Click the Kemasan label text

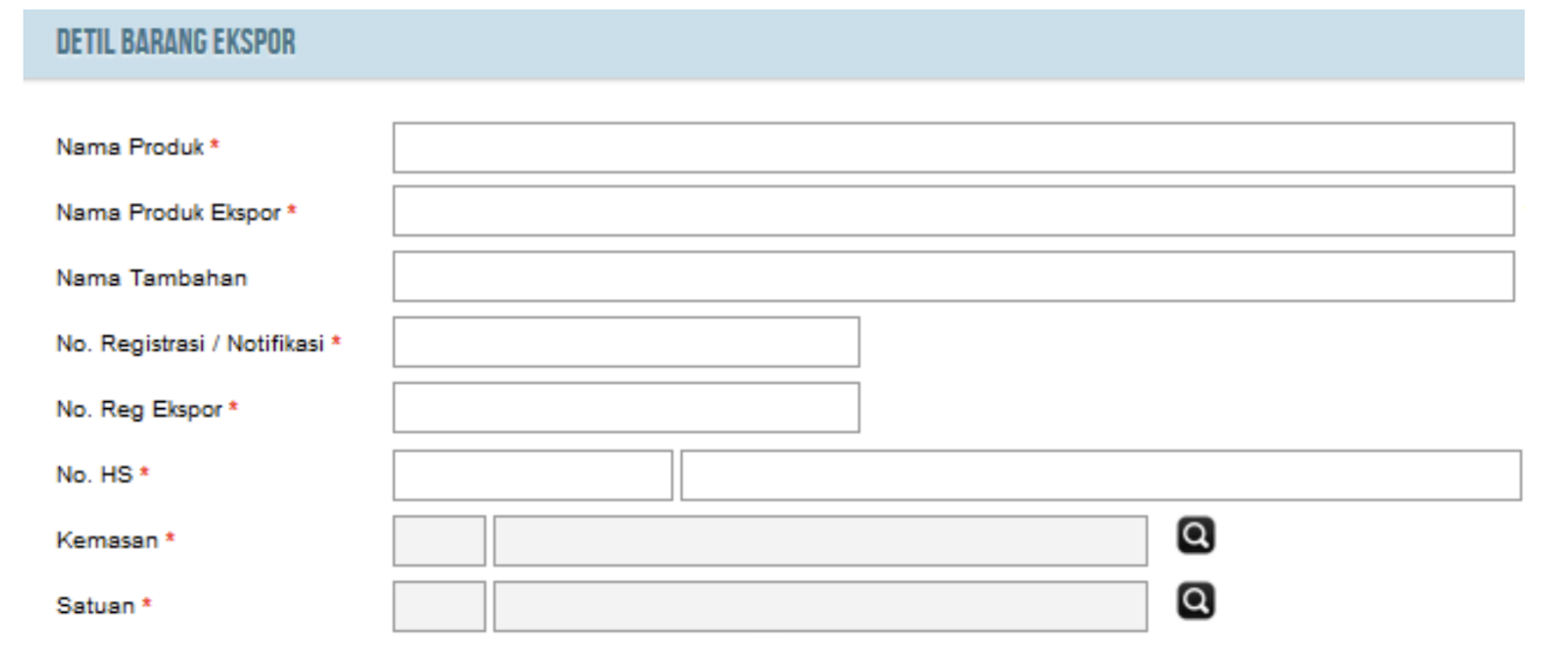tap(107, 540)
